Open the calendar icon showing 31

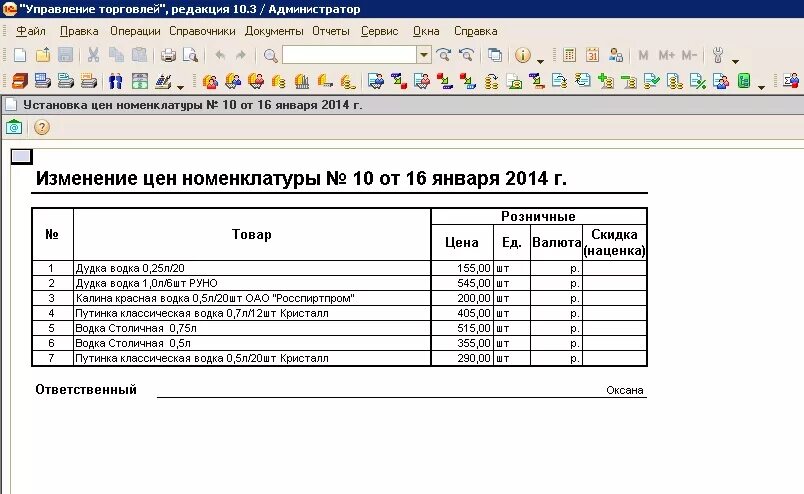[592, 55]
